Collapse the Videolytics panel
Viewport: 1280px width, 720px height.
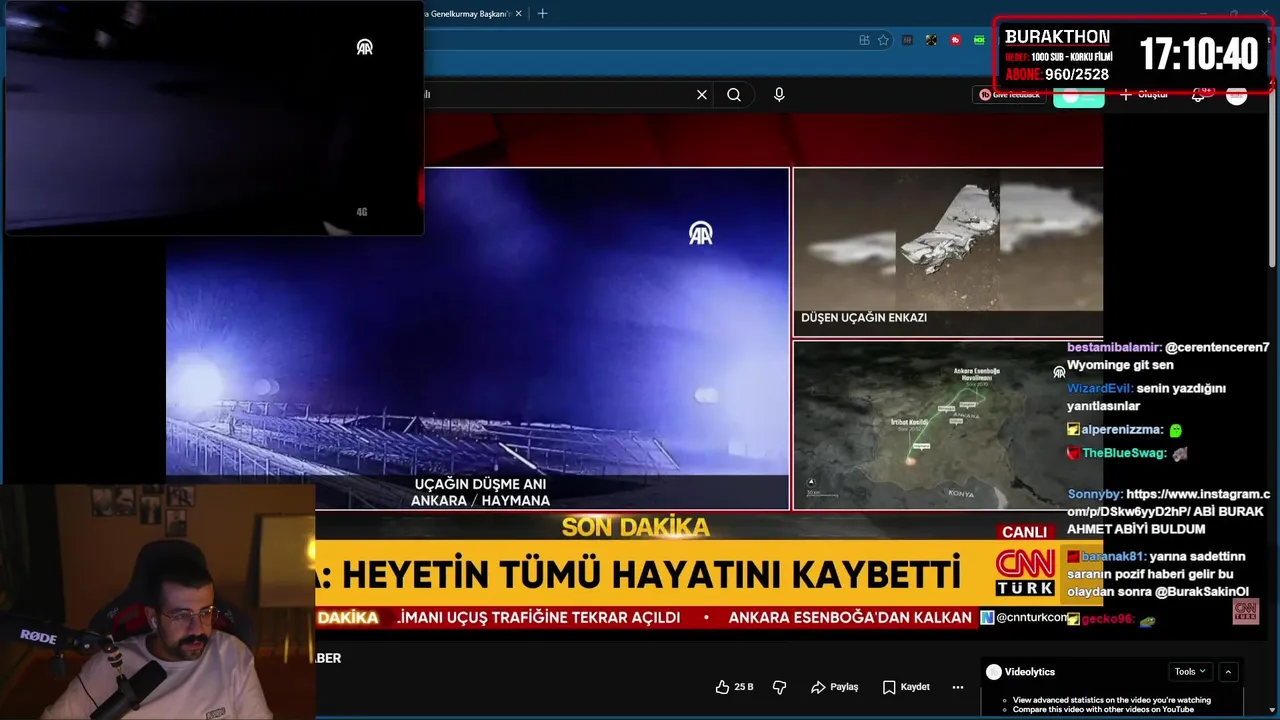coord(1229,672)
